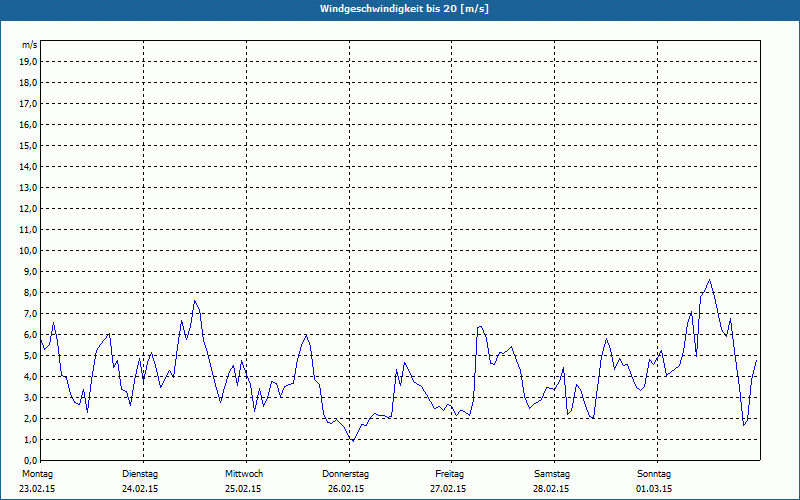800x500 pixels.
Task: Select the Sonntag day label
Action: [x=655, y=473]
